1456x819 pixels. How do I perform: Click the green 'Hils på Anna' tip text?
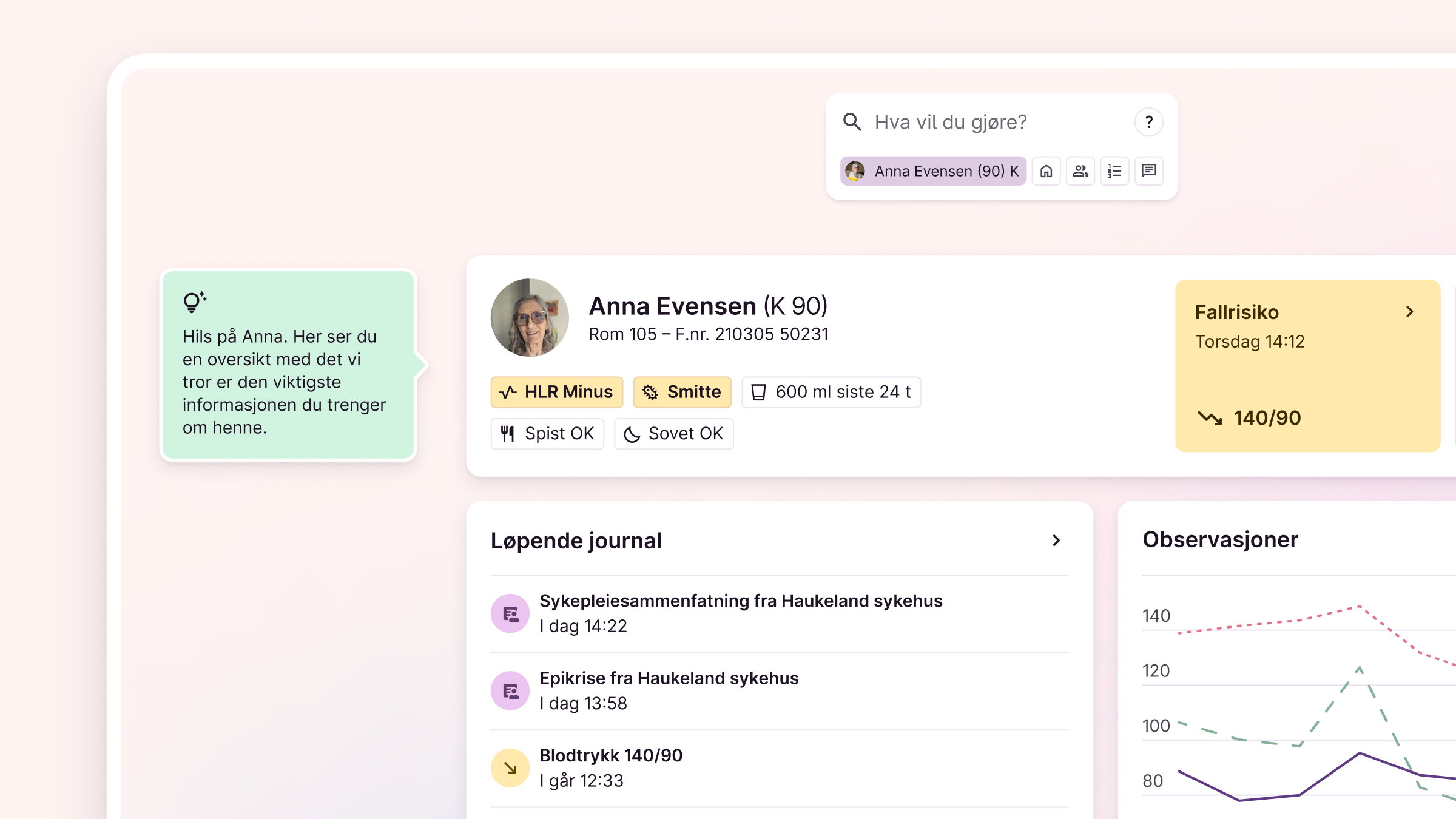click(284, 382)
